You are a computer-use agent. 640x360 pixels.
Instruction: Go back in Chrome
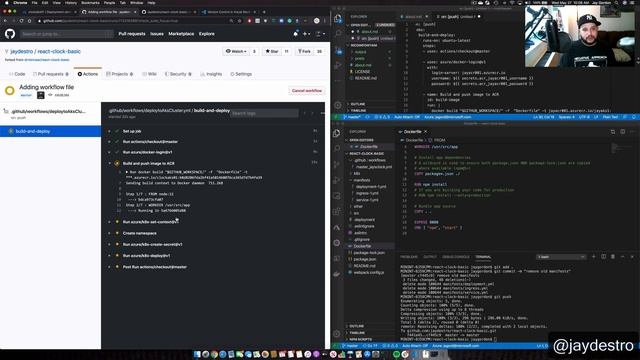5,21
